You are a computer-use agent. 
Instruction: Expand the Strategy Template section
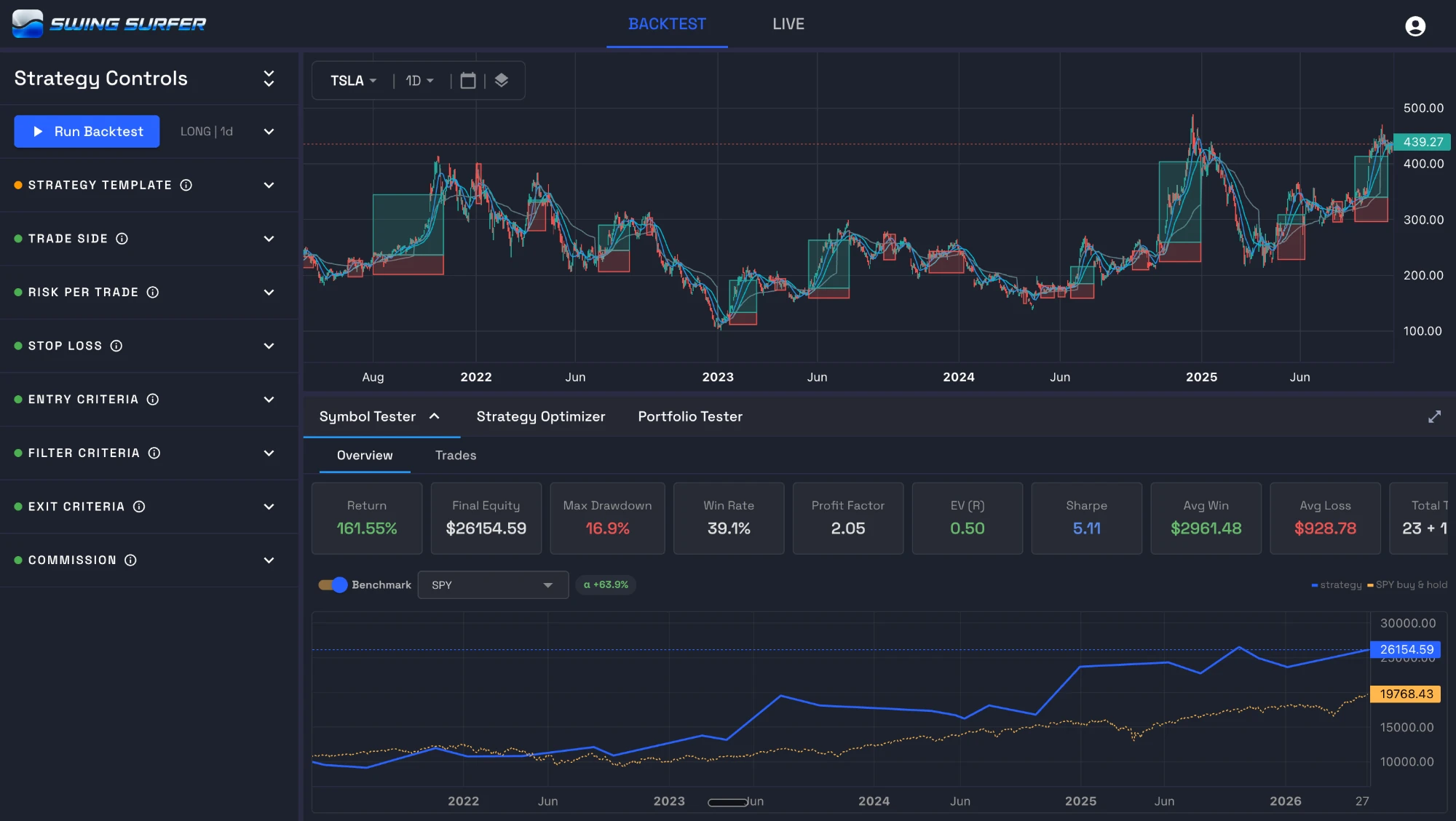coord(269,185)
